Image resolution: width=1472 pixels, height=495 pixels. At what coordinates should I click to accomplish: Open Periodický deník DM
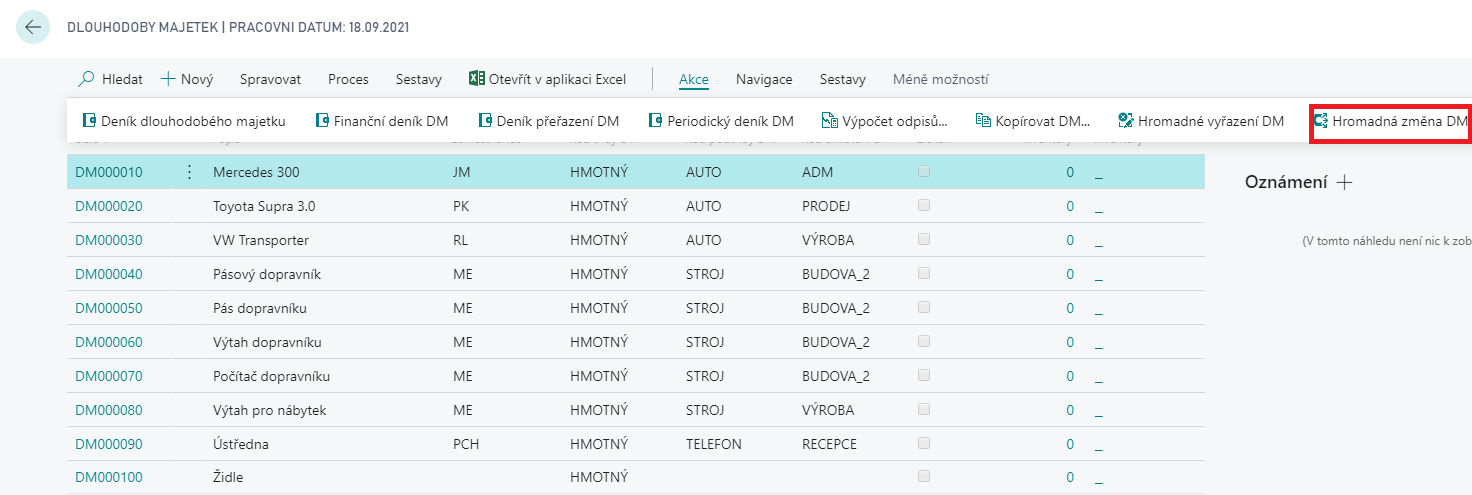pyautogui.click(x=721, y=121)
